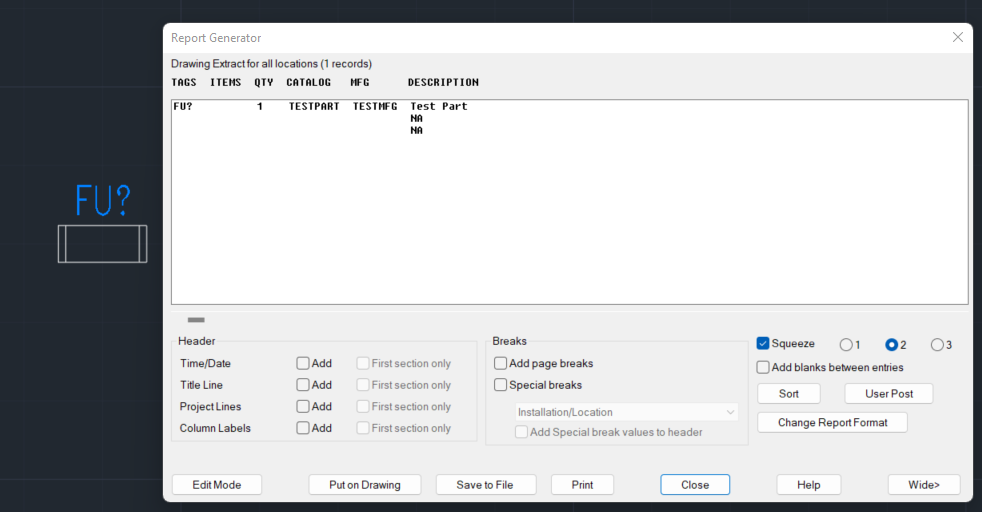Viewport: 982px width, 512px height.
Task: Enable Time/Date Add checkbox
Action: (x=303, y=363)
